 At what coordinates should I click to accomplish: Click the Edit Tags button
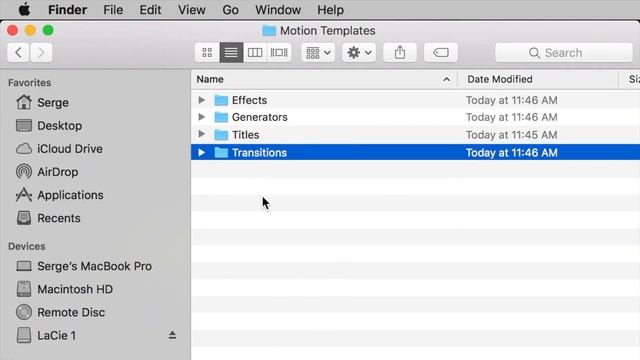(x=441, y=53)
